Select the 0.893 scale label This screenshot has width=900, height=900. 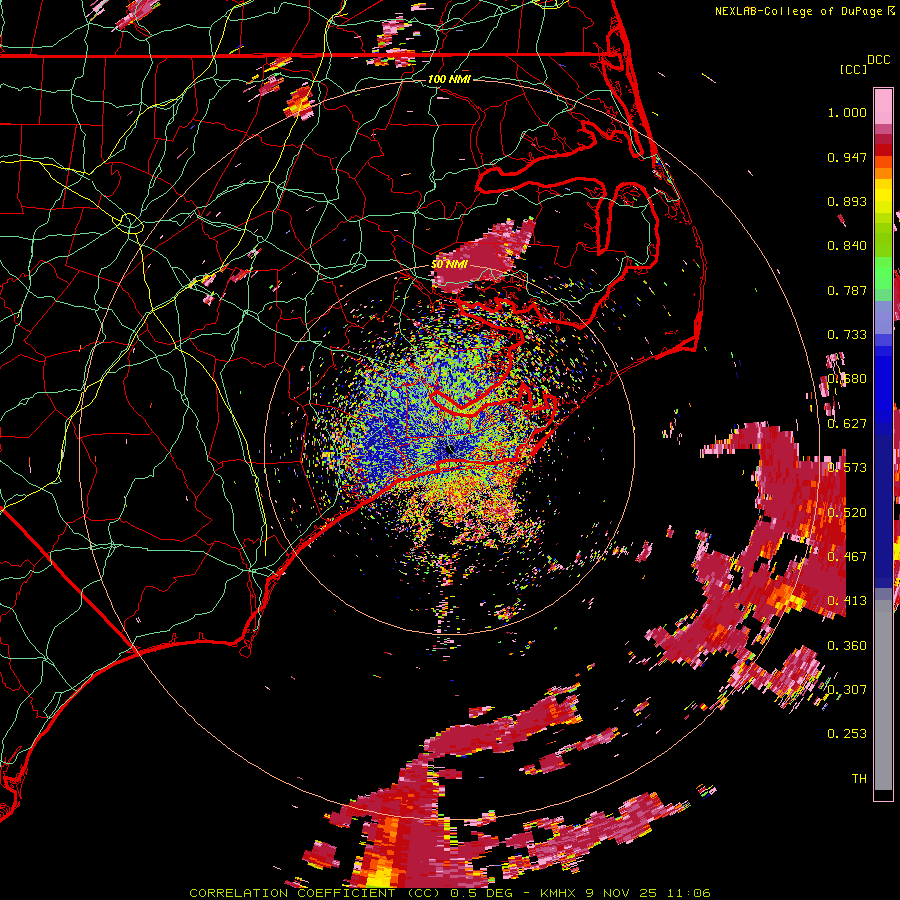click(x=847, y=201)
